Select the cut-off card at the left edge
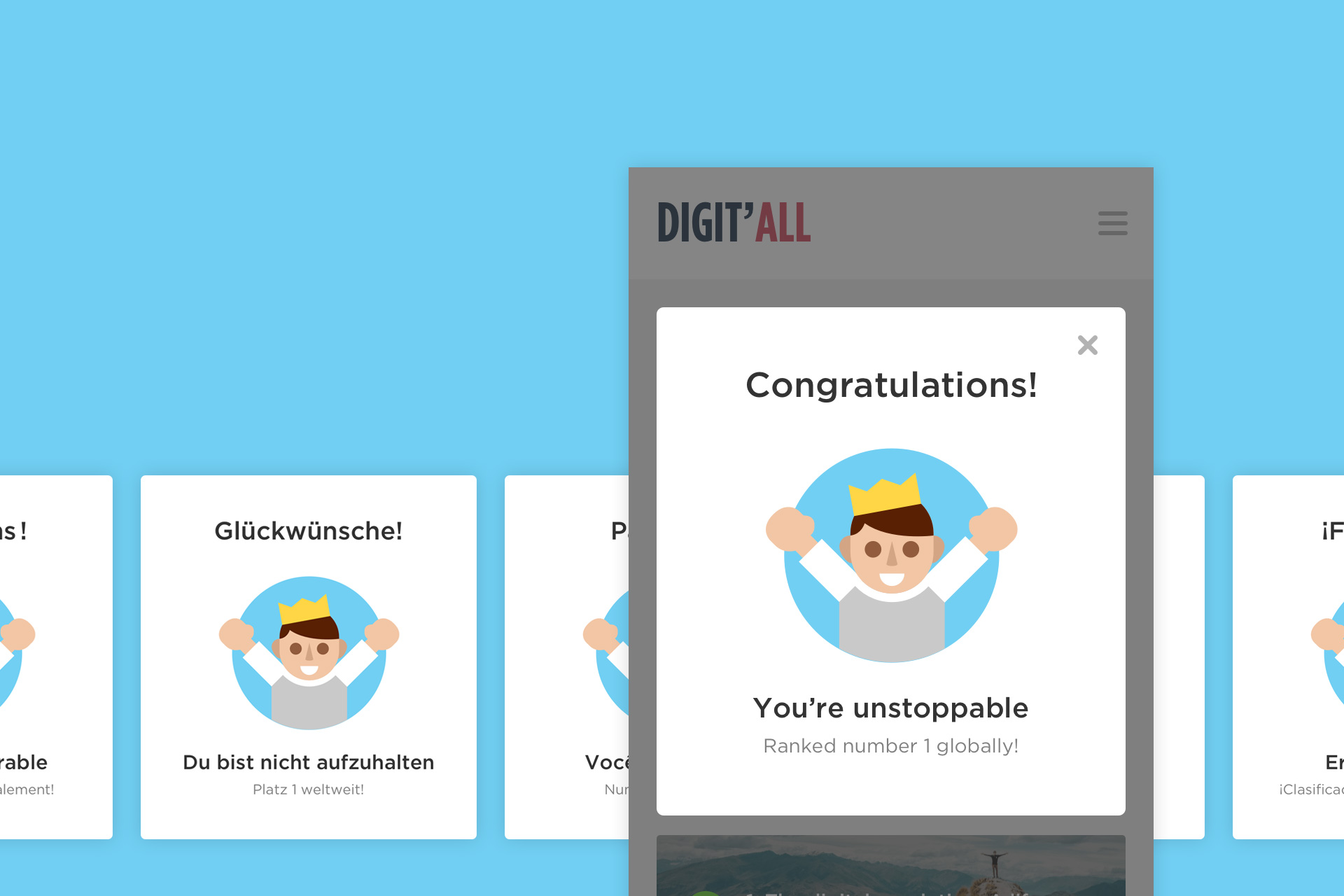This screenshot has width=1344, height=896. [x=56, y=657]
